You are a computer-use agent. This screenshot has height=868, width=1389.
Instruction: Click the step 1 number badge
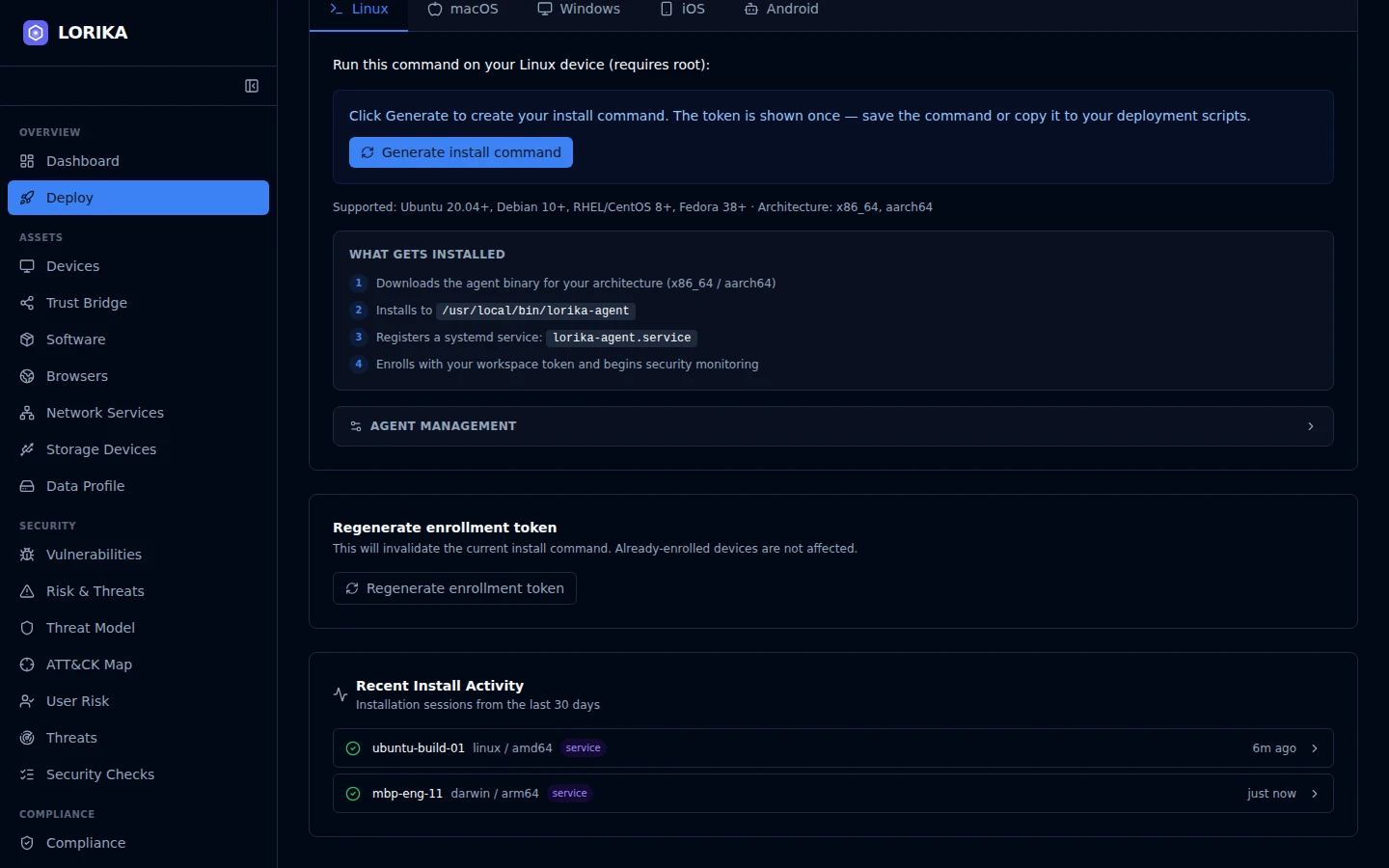pos(359,283)
